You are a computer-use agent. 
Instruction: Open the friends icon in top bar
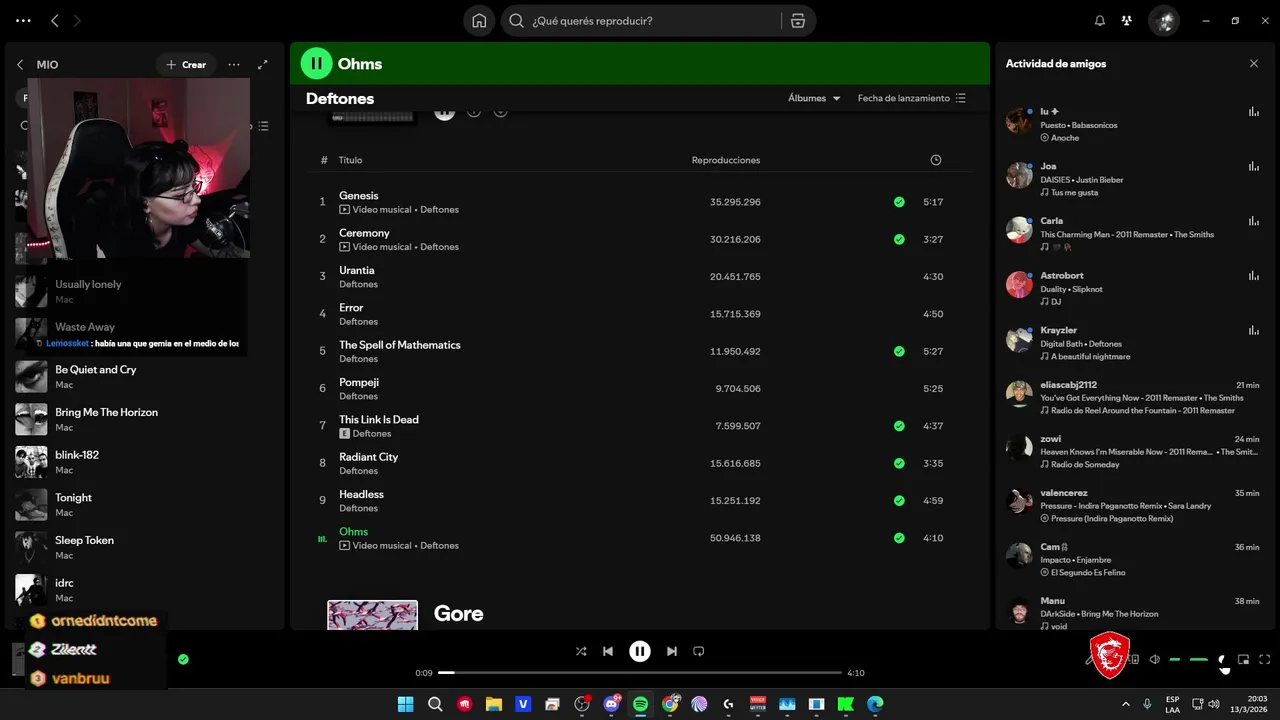point(1127,20)
